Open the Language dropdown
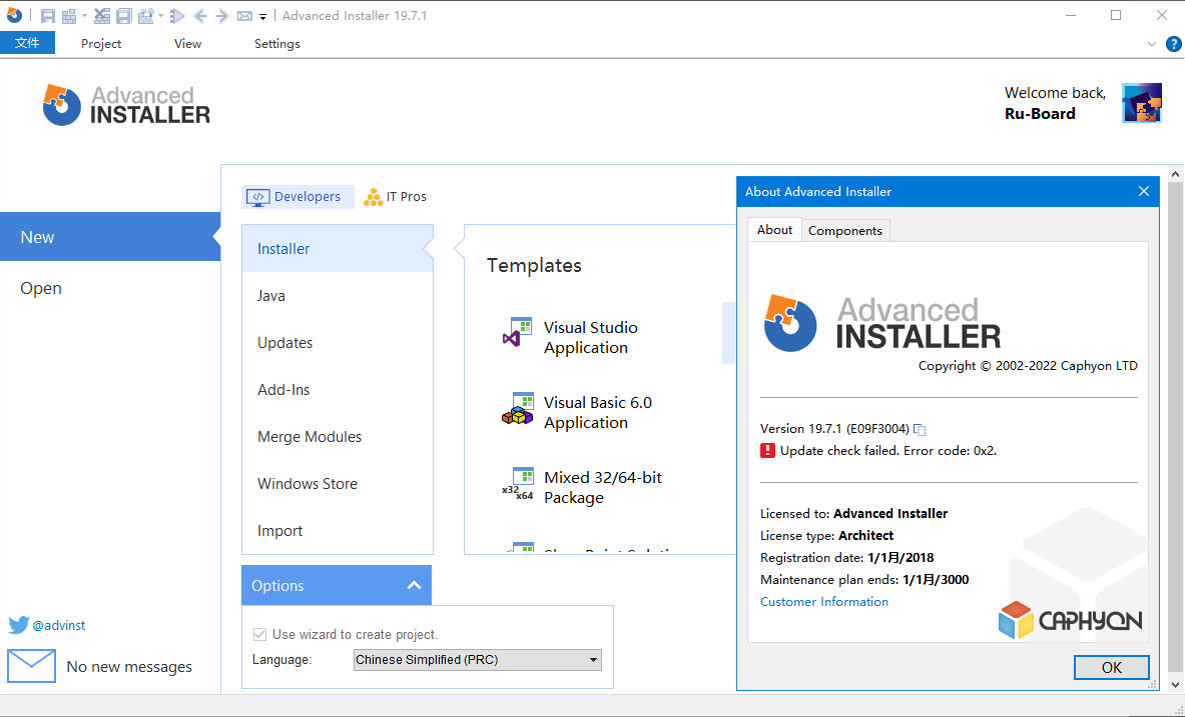The height and width of the screenshot is (717, 1185). [x=594, y=660]
